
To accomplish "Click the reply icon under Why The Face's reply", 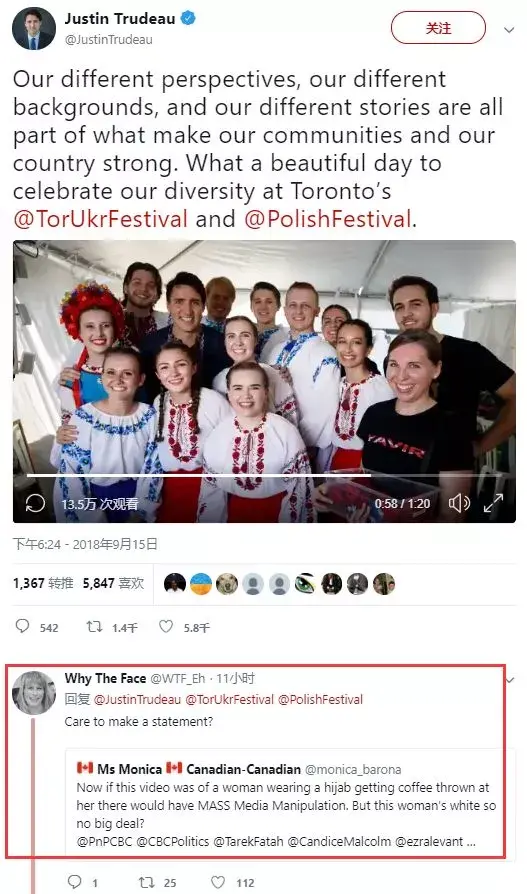I will click(x=75, y=882).
